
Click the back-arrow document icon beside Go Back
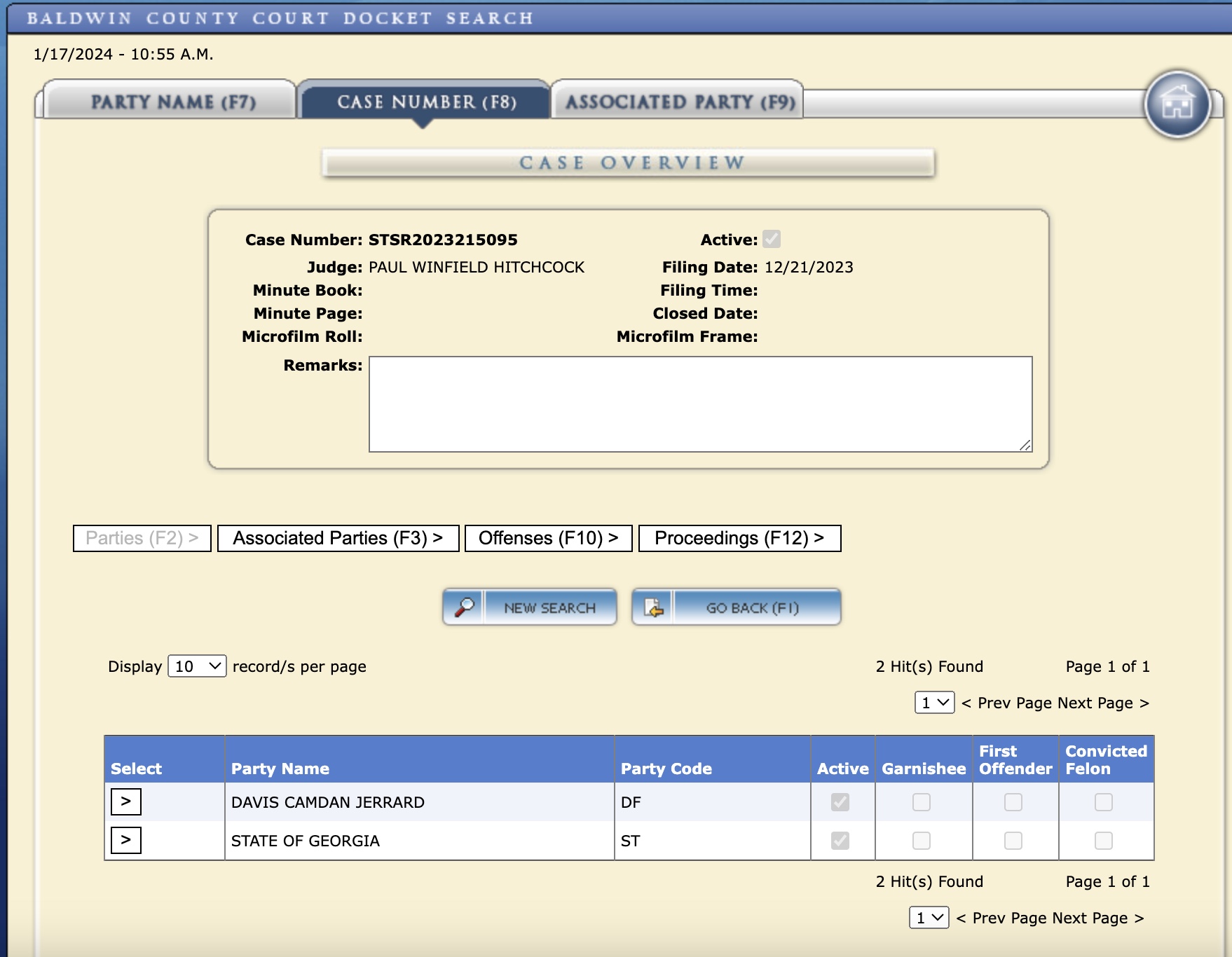(x=653, y=607)
